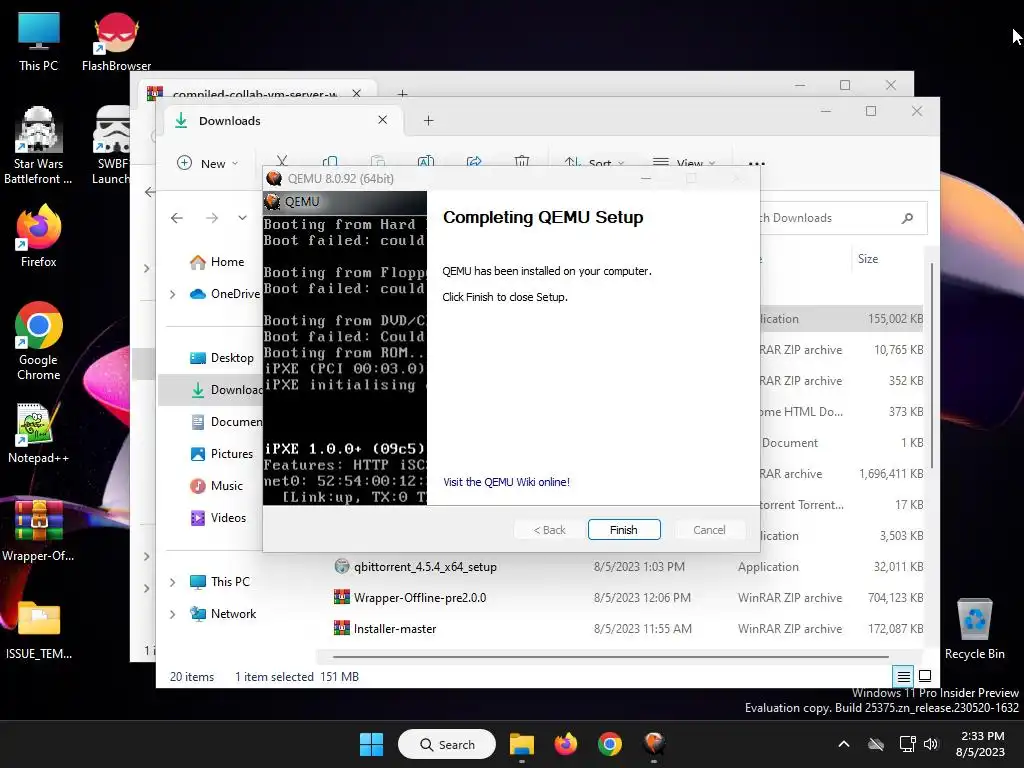1024x768 pixels.
Task: Click the New button in Downloads toolbar
Action: pyautogui.click(x=208, y=163)
